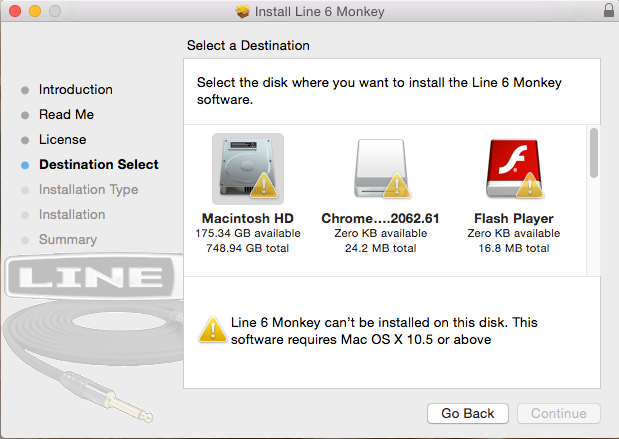This screenshot has width=619, height=439.
Task: Click the 16.8 MB total text
Action: 514,248
